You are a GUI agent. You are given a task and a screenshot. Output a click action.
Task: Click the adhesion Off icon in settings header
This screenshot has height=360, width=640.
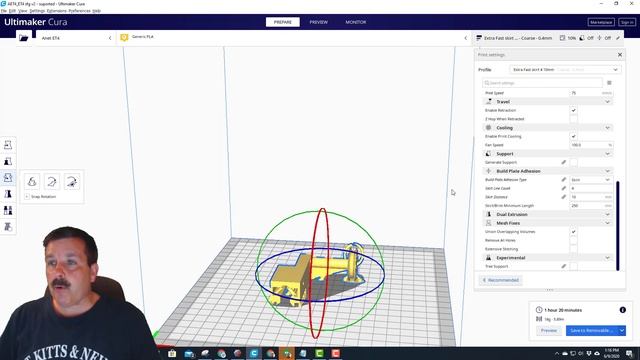(x=600, y=38)
